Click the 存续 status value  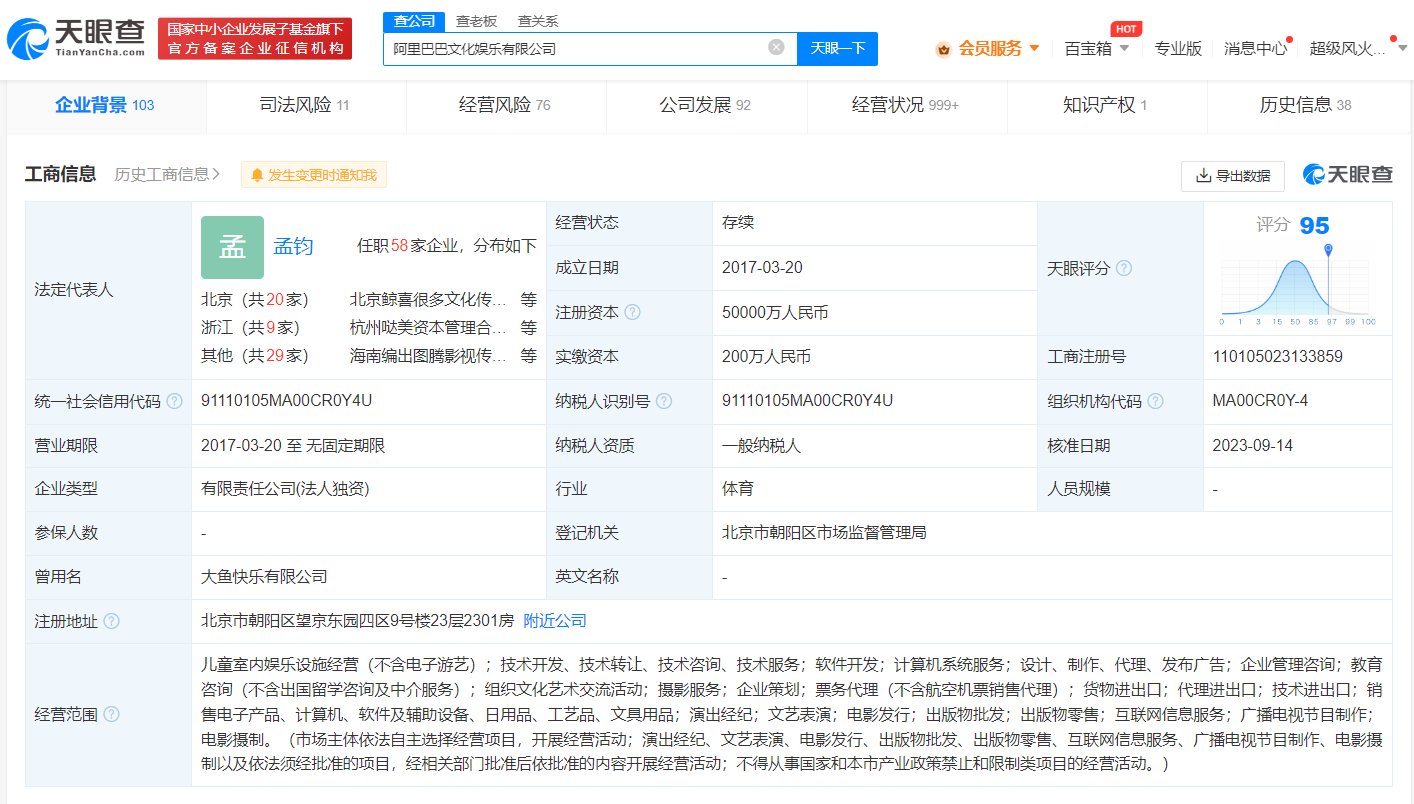738,222
